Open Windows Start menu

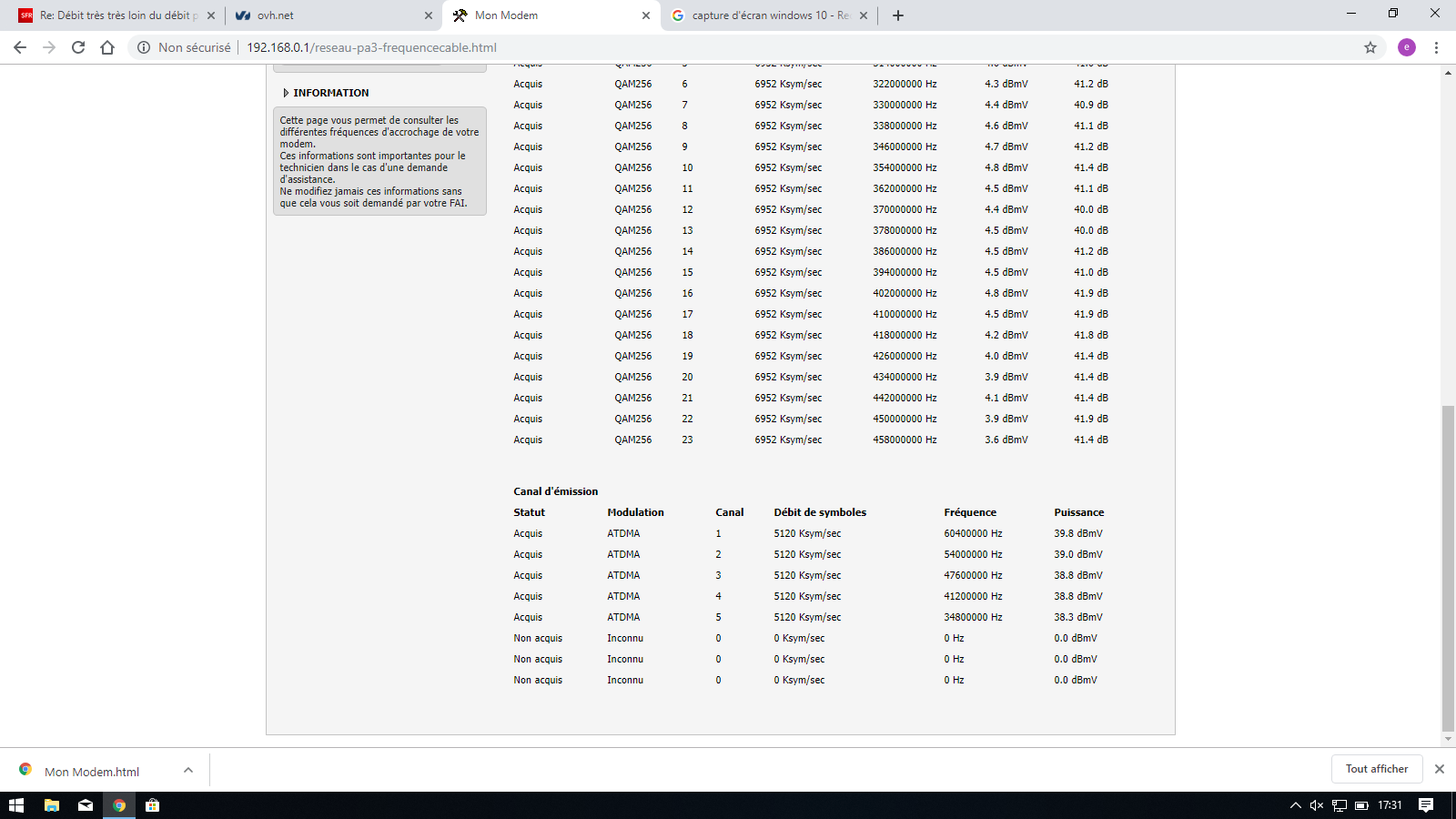[x=16, y=805]
